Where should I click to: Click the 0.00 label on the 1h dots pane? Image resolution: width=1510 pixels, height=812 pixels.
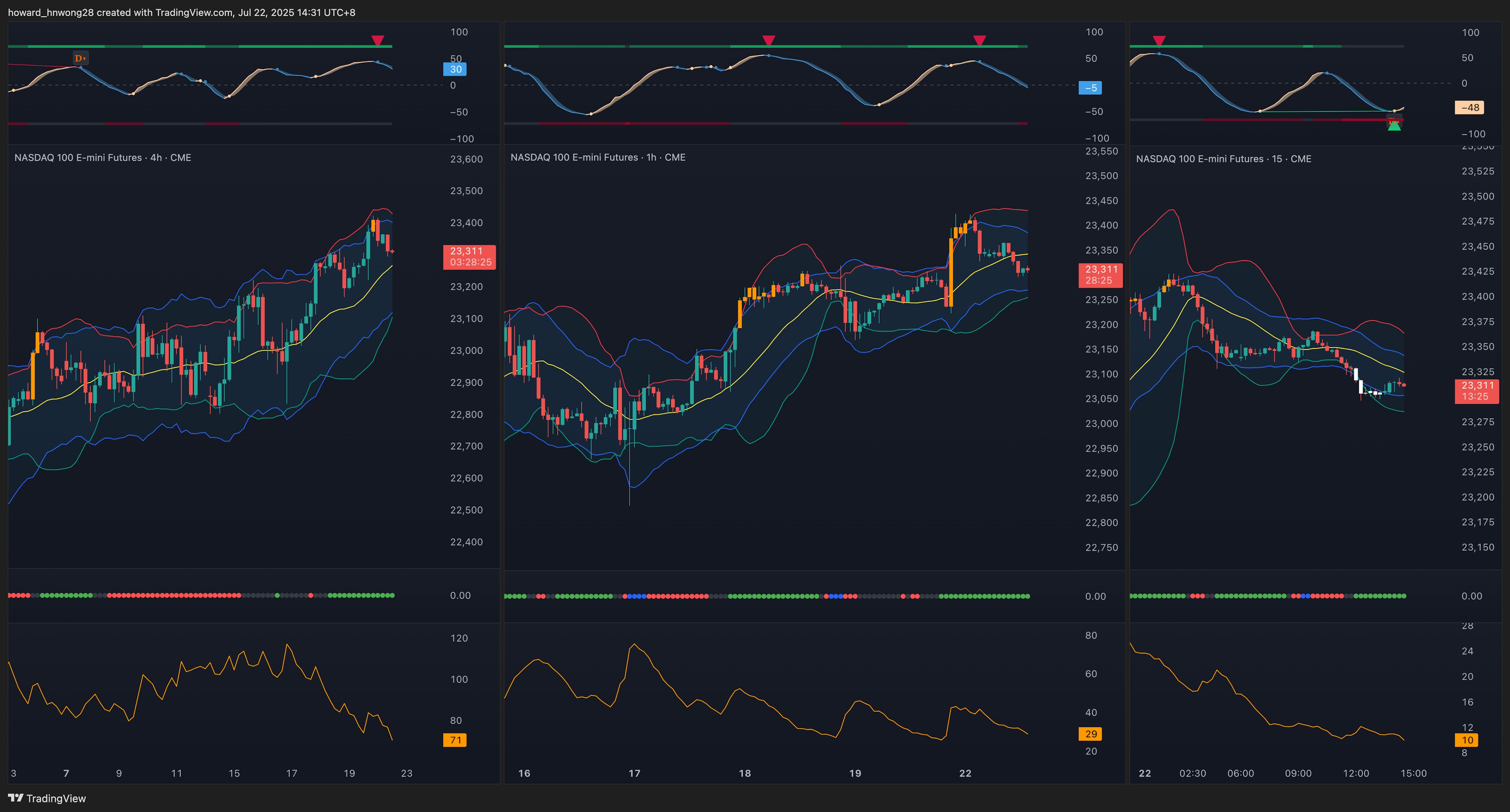point(1096,596)
